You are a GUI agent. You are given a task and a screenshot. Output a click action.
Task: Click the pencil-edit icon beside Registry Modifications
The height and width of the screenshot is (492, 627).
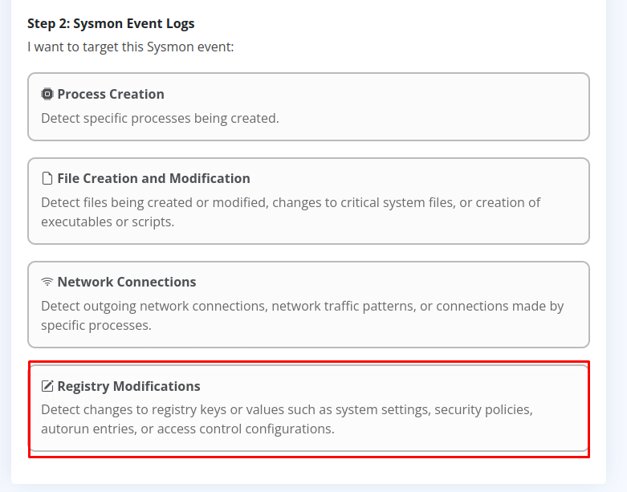coord(47,386)
